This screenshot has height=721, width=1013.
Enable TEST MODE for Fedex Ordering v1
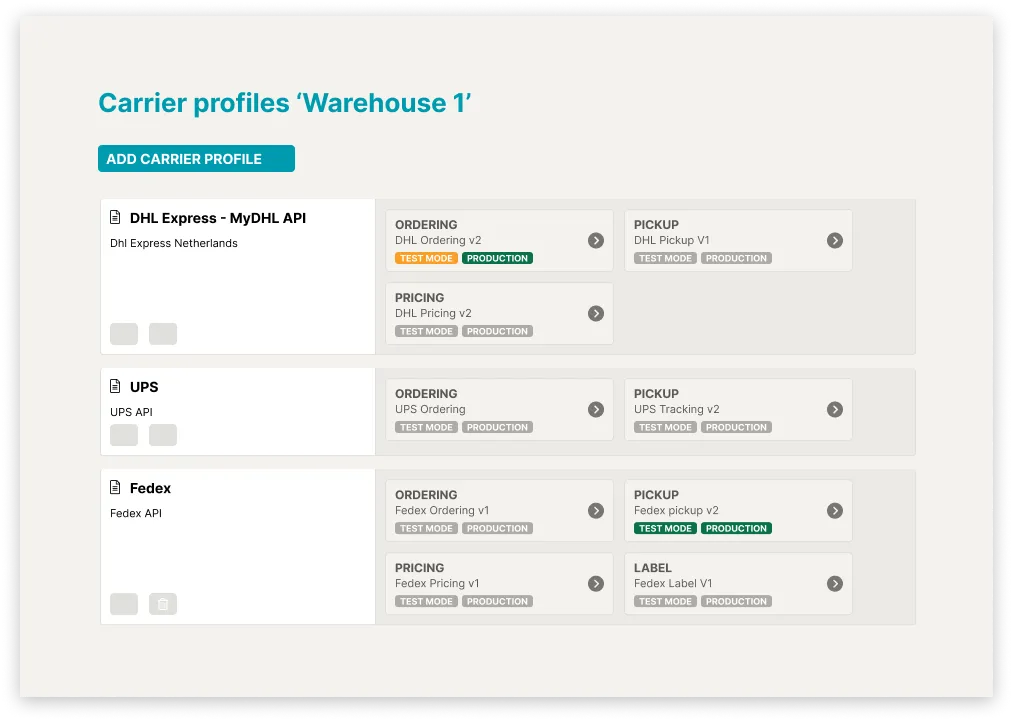[x=426, y=528]
